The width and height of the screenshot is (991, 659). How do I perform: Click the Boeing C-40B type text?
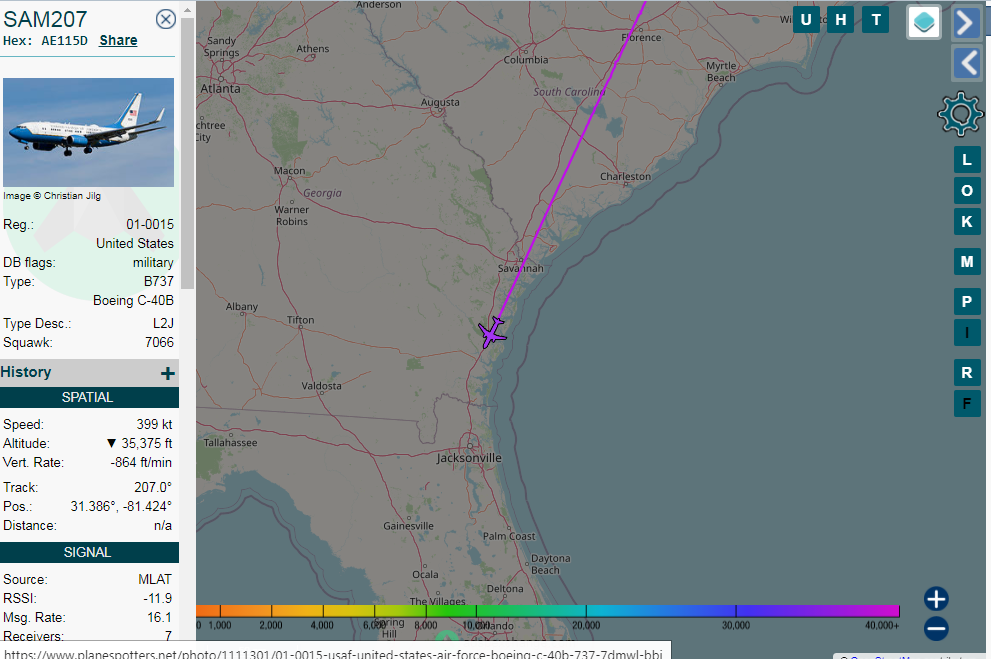click(x=133, y=301)
